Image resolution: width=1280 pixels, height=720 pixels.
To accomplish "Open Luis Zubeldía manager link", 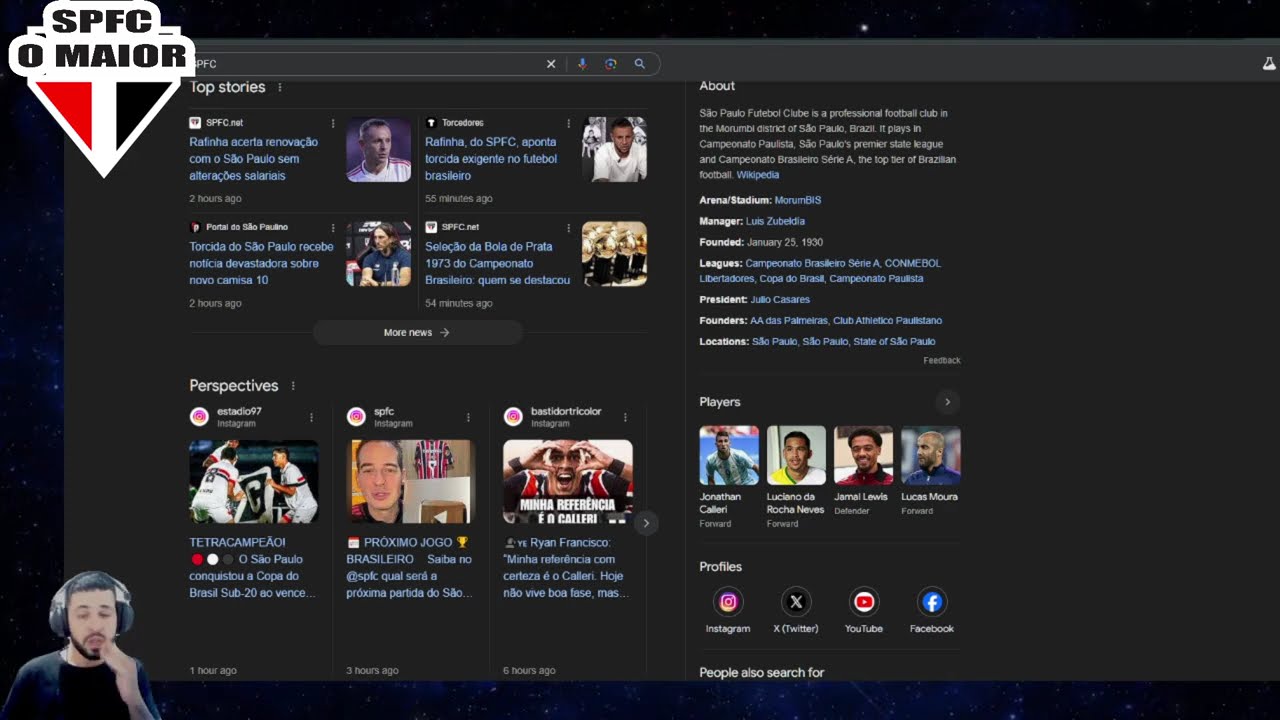I will pos(775,222).
